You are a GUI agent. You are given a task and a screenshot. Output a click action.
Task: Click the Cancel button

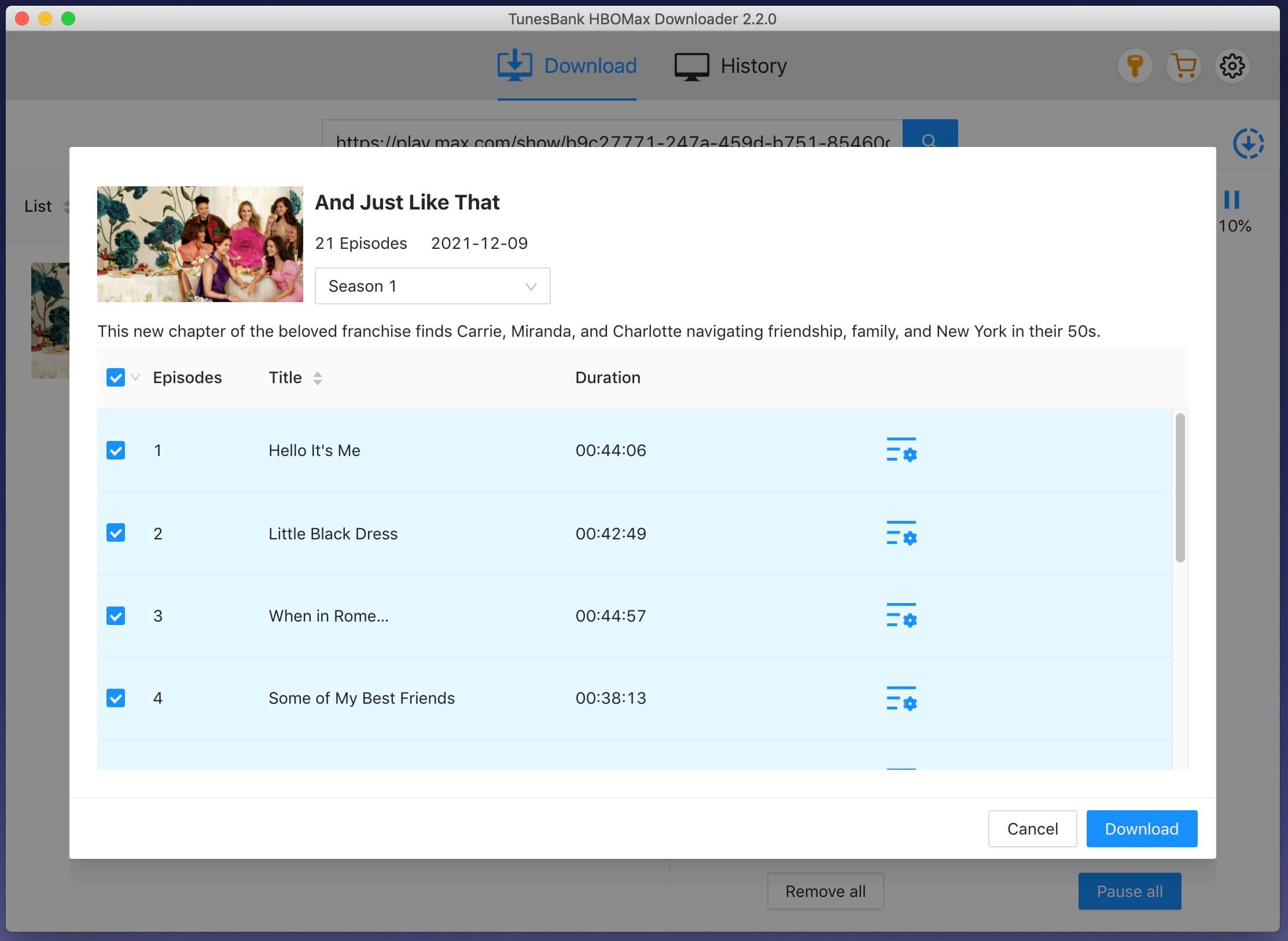(1032, 829)
